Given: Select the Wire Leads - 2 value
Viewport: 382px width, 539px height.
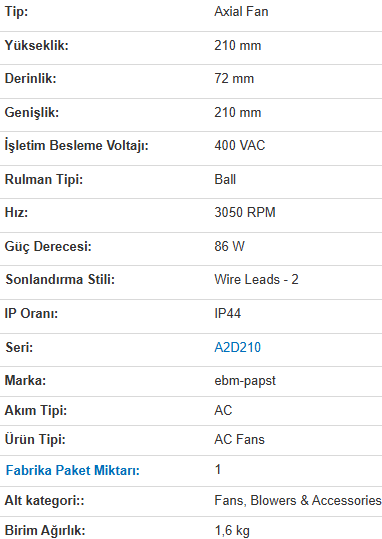Looking at the screenshot, I should tap(256, 279).
